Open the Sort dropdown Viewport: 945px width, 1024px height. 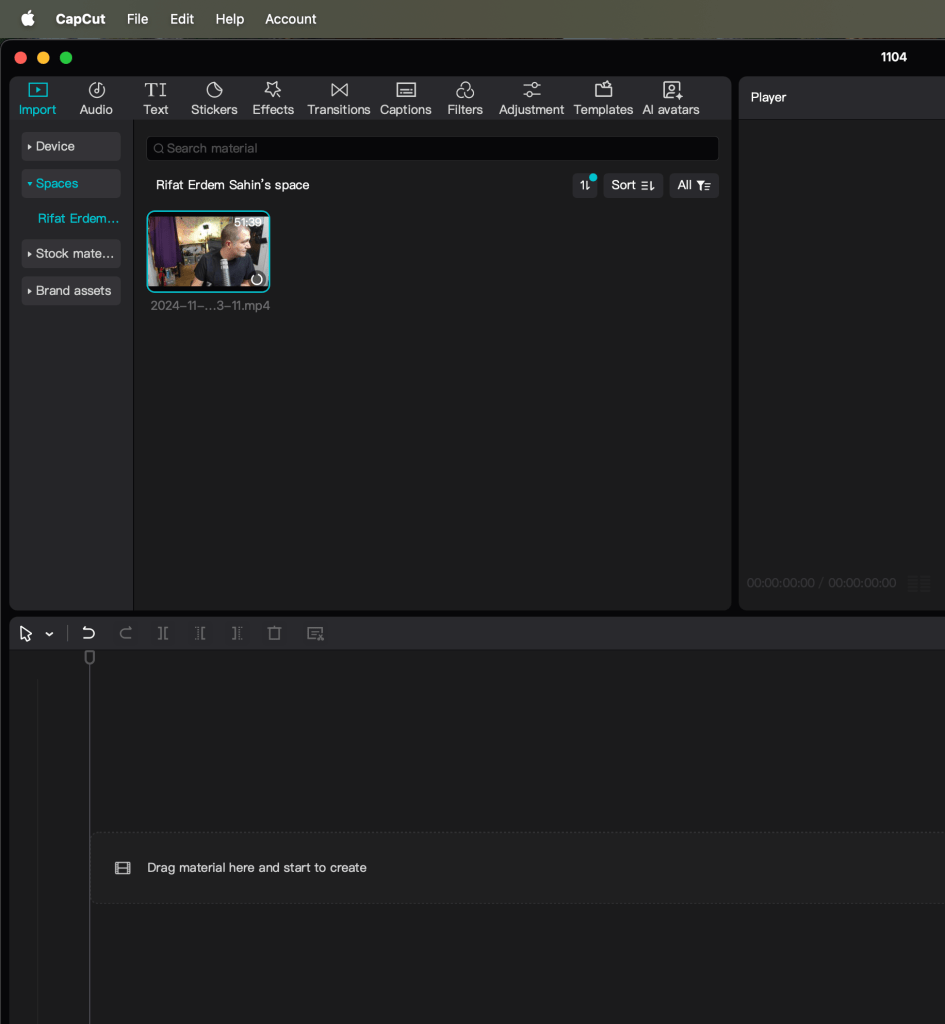[x=633, y=185]
